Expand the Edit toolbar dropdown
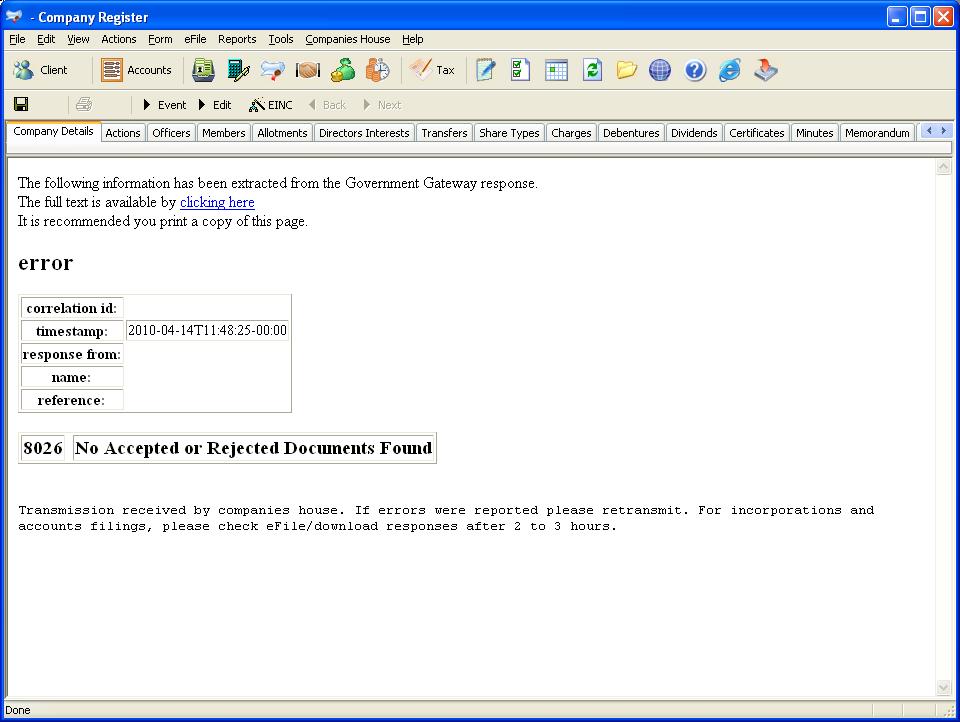The width and height of the screenshot is (960, 722). (216, 105)
